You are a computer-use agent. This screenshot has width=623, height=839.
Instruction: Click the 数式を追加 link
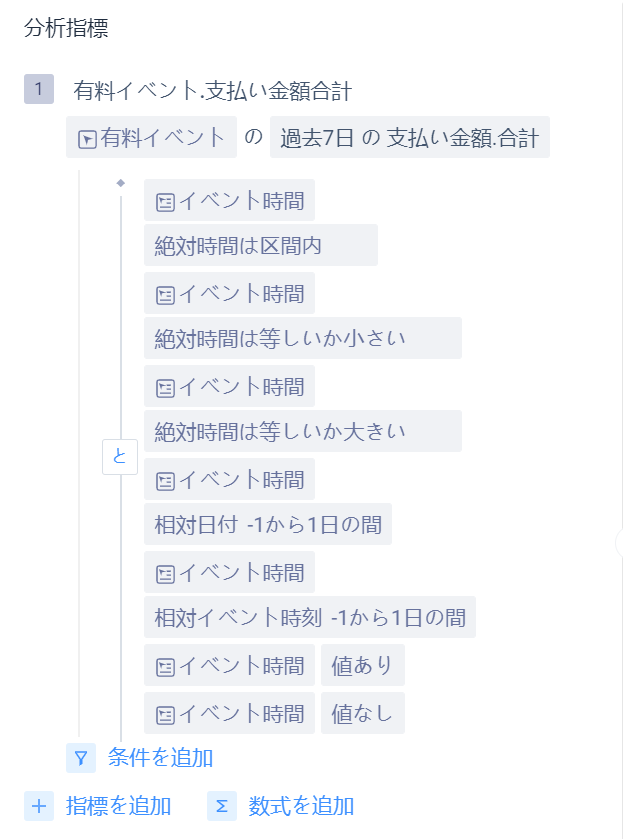click(301, 806)
